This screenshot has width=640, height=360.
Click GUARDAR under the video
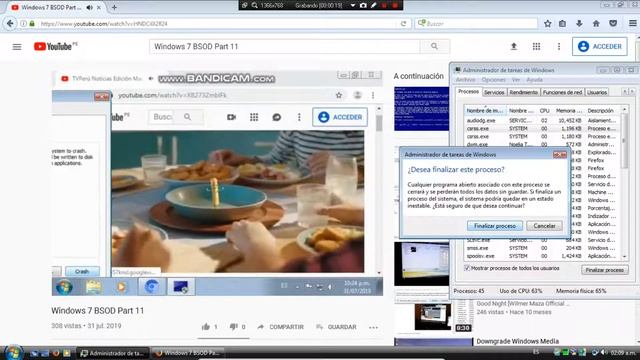click(x=336, y=327)
